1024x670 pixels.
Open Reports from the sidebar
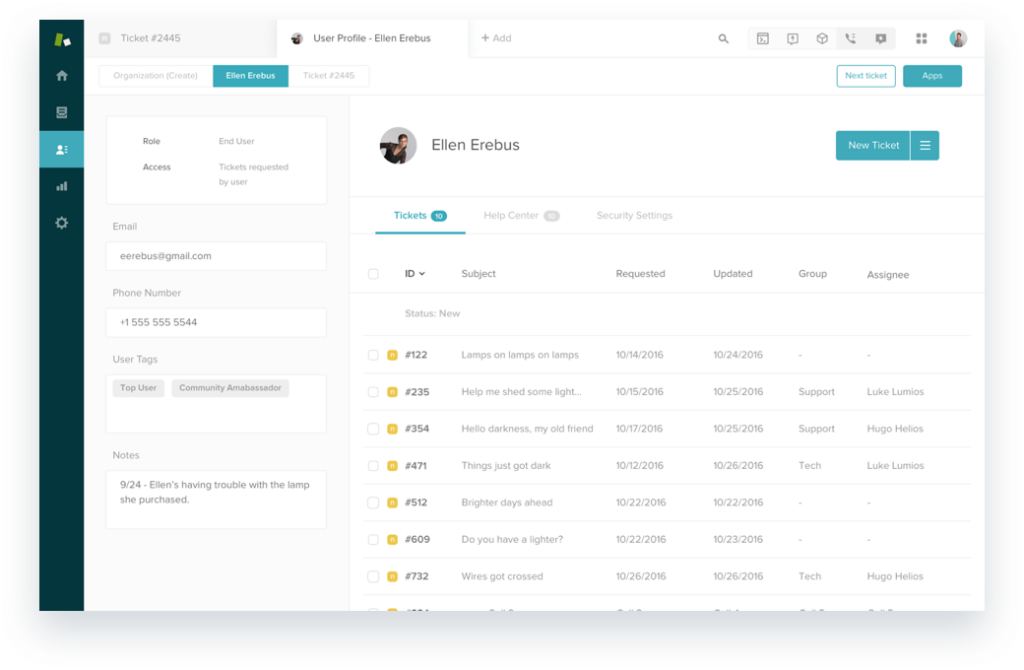[61, 185]
